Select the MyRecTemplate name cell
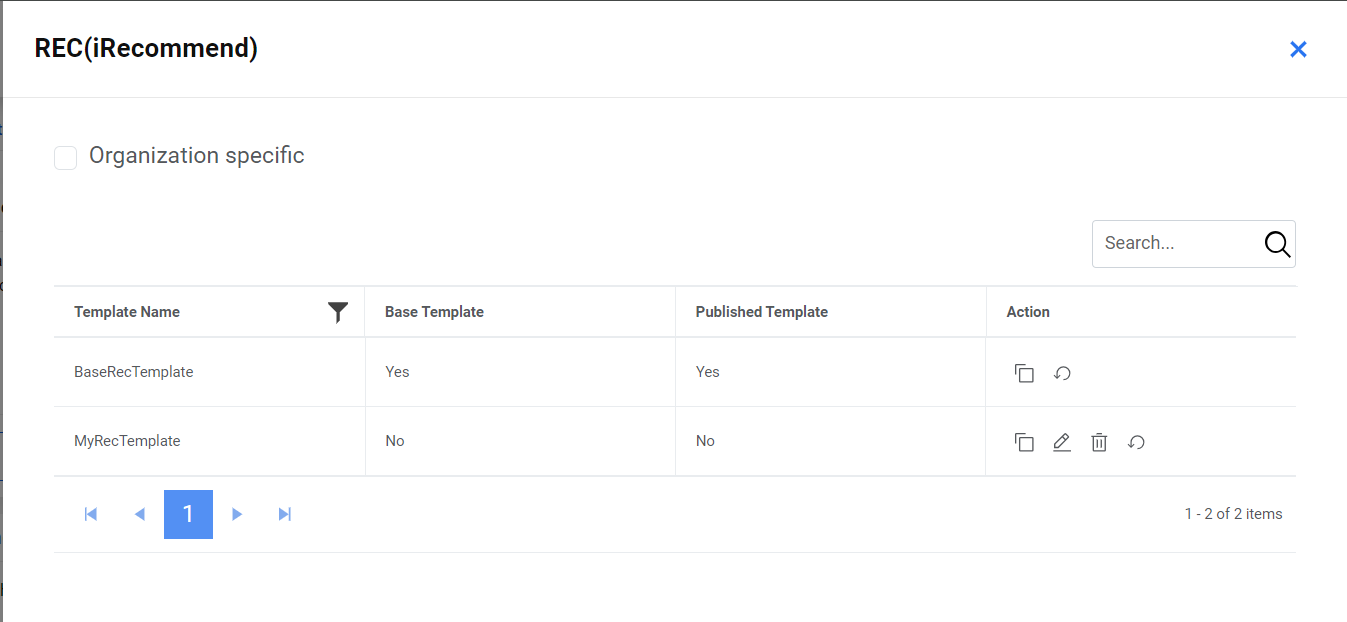The height and width of the screenshot is (622, 1347). [127, 441]
